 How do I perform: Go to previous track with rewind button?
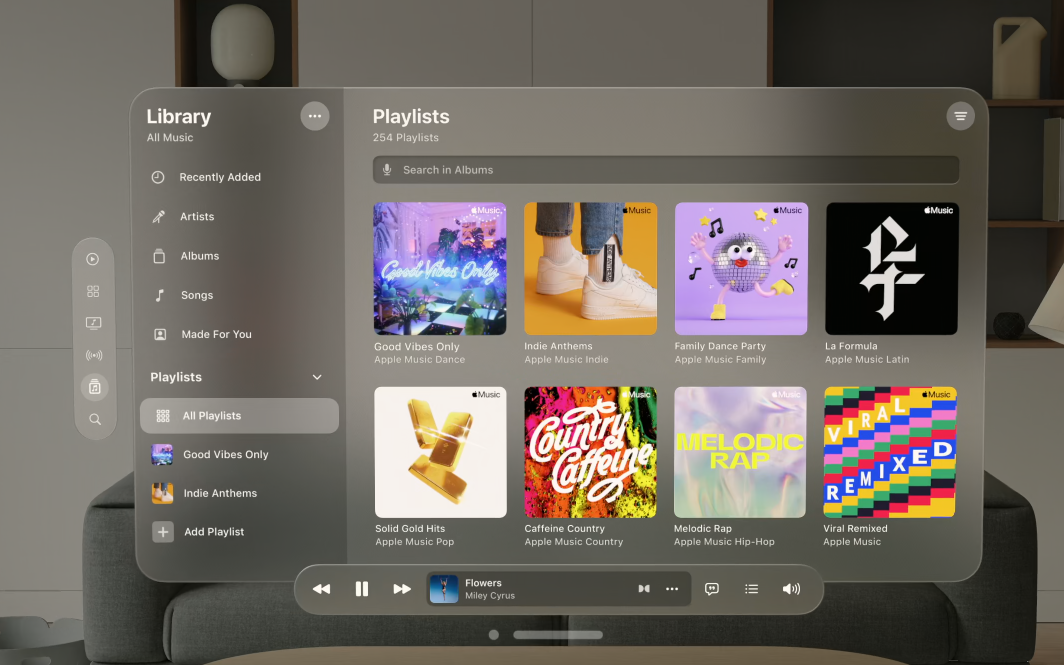(321, 589)
